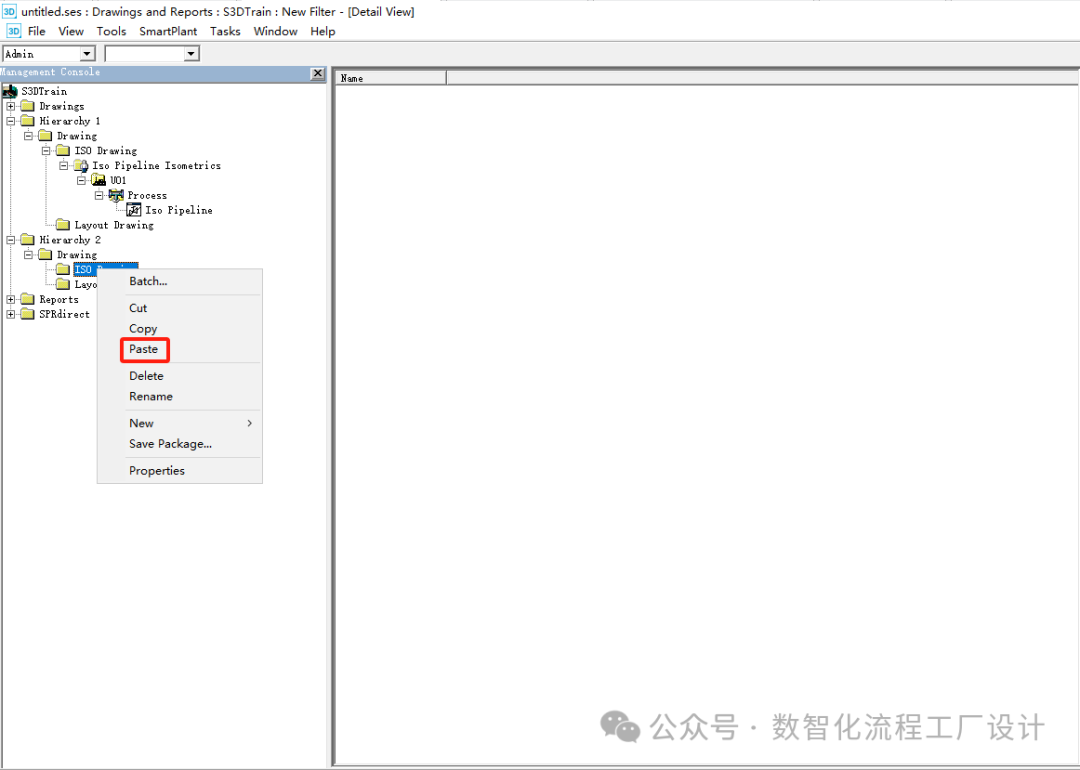Click the 3D application icon in title bar
This screenshot has height=770, width=1080.
pyautogui.click(x=9, y=11)
